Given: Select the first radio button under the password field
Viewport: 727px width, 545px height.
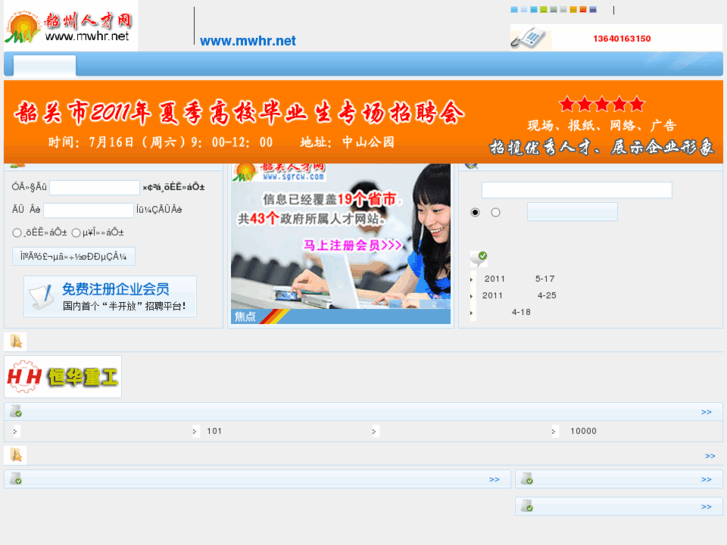Looking at the screenshot, I should (17, 233).
